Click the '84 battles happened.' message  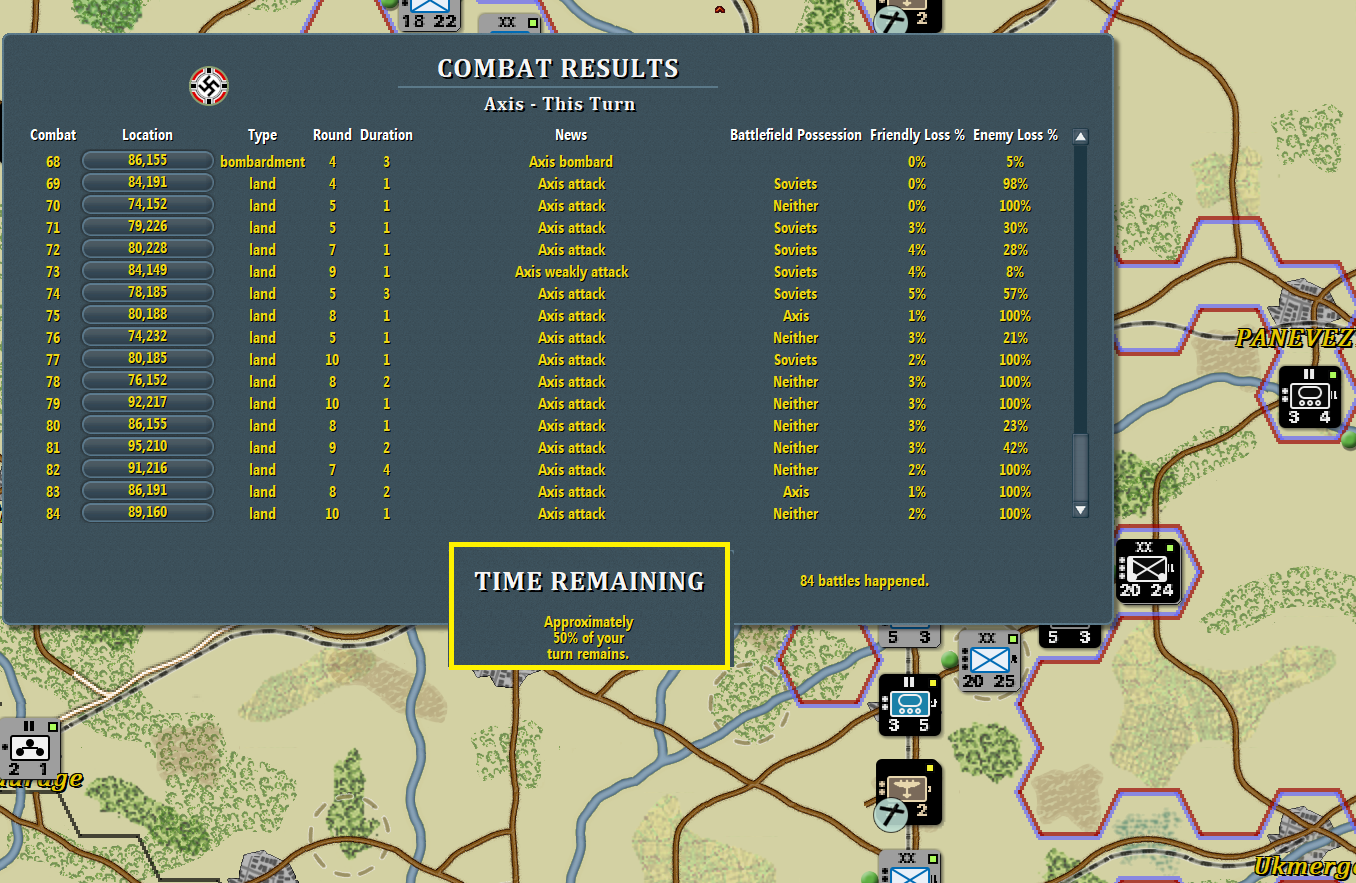pyautogui.click(x=864, y=580)
